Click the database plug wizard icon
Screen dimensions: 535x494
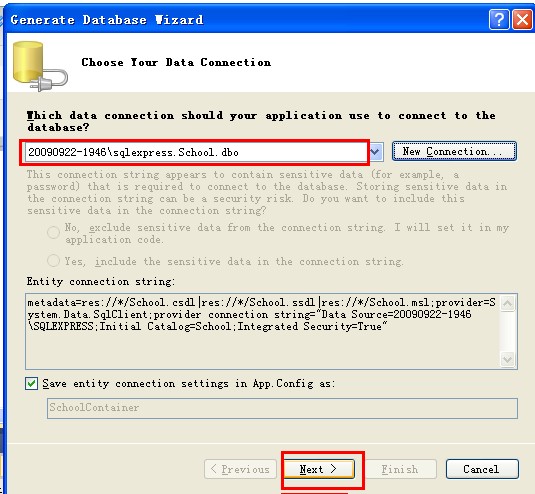click(40, 67)
